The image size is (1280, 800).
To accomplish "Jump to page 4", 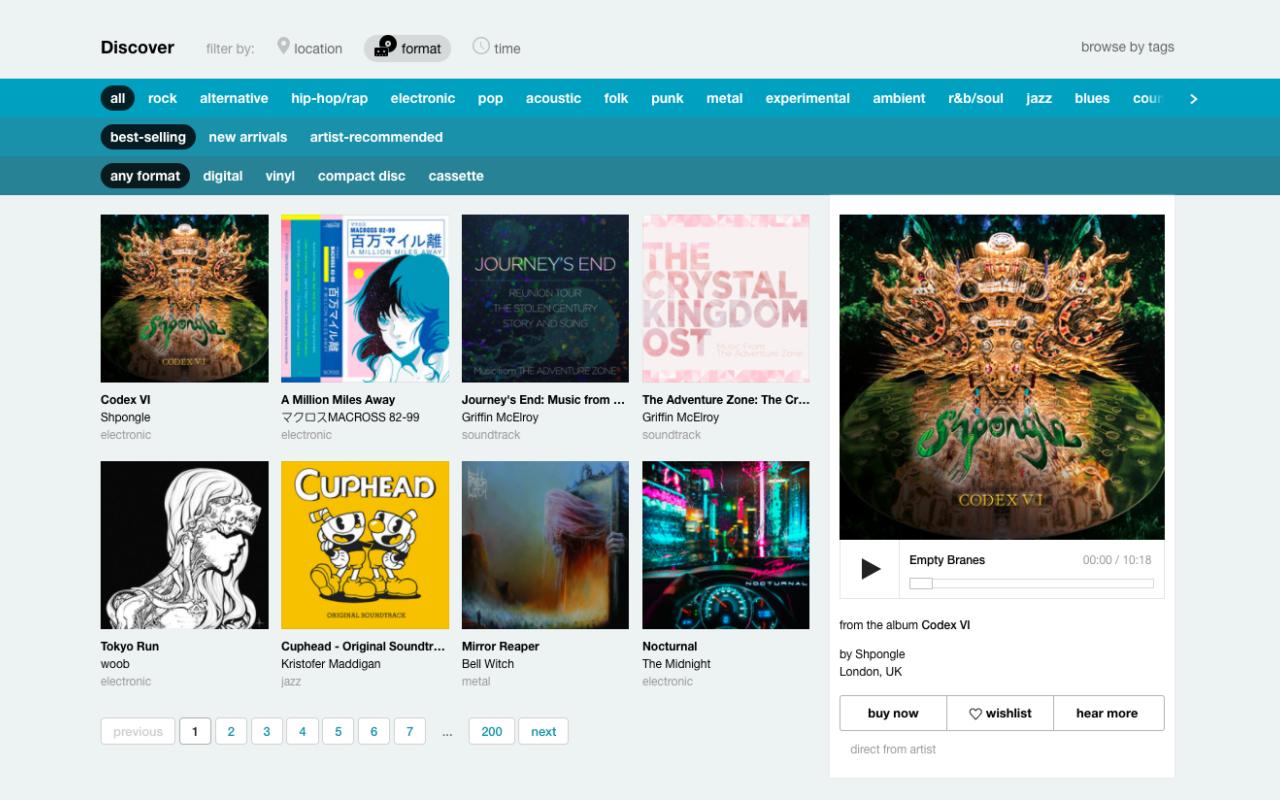I will tap(302, 732).
